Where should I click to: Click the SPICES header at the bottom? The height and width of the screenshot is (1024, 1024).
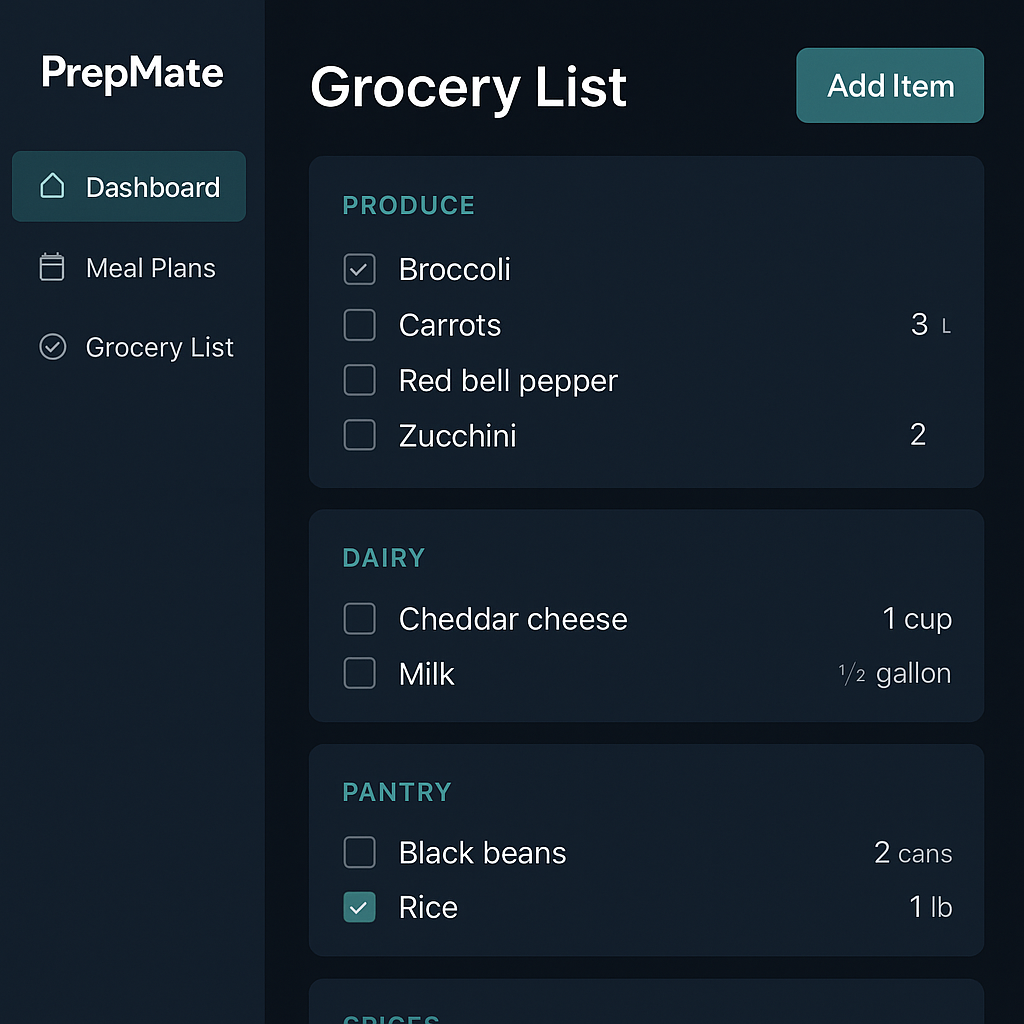click(391, 1018)
